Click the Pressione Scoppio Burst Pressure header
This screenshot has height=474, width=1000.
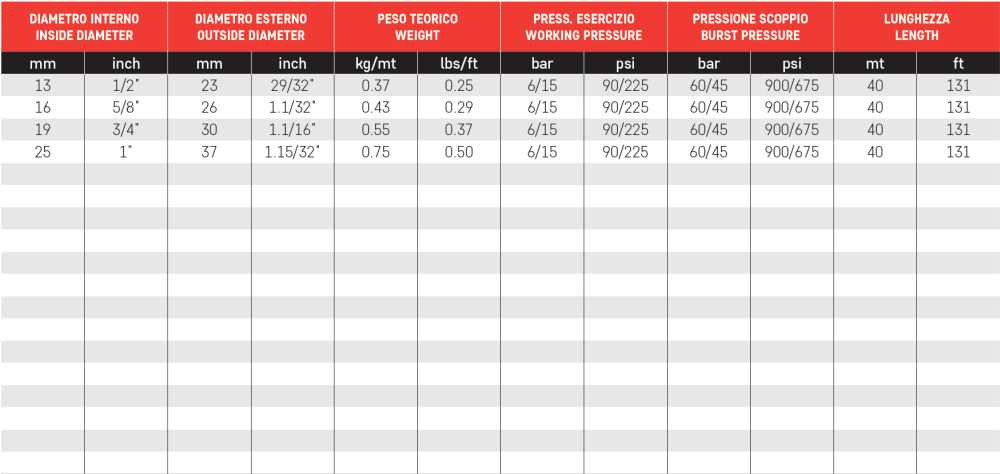750,27
